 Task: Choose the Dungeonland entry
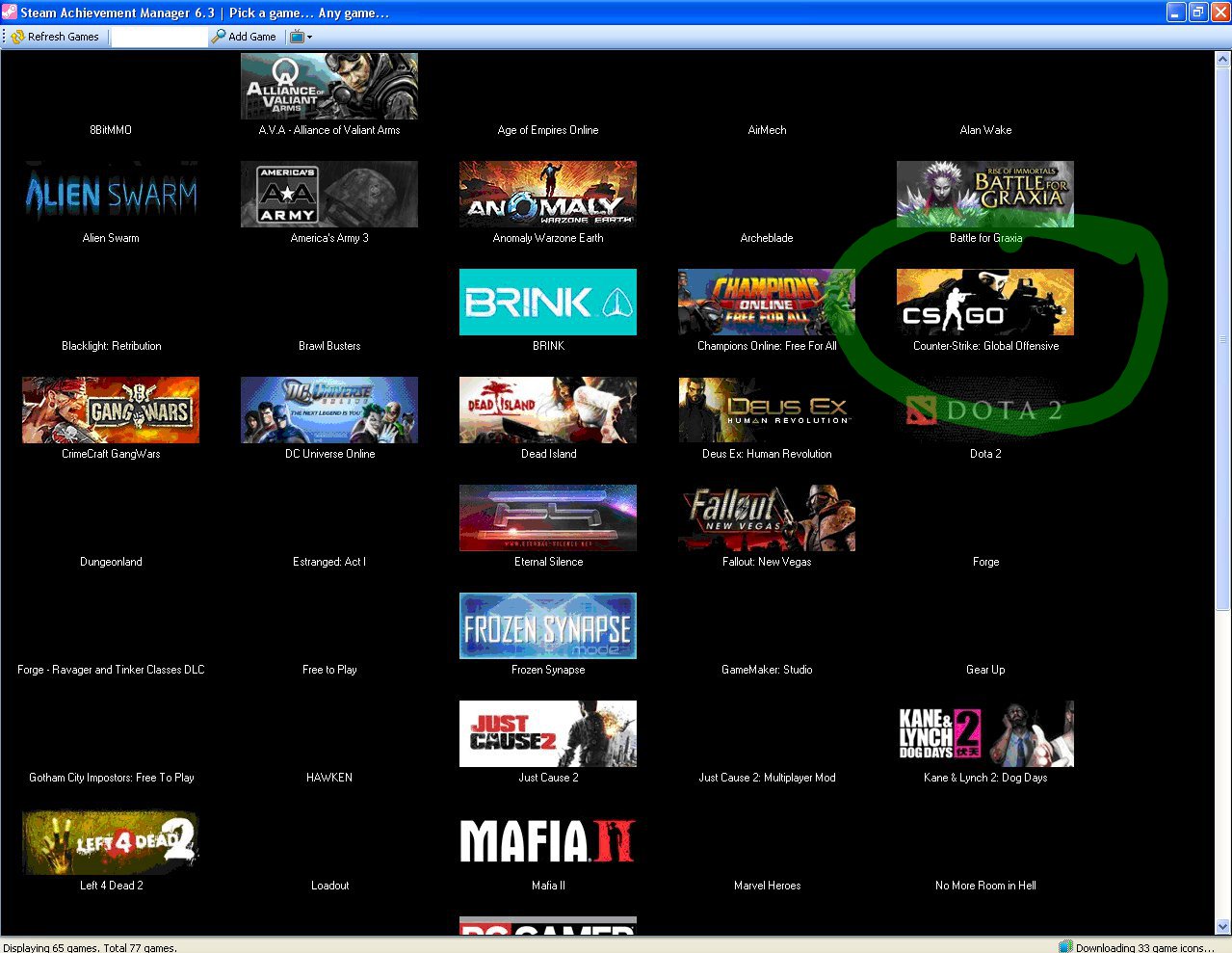pos(111,562)
